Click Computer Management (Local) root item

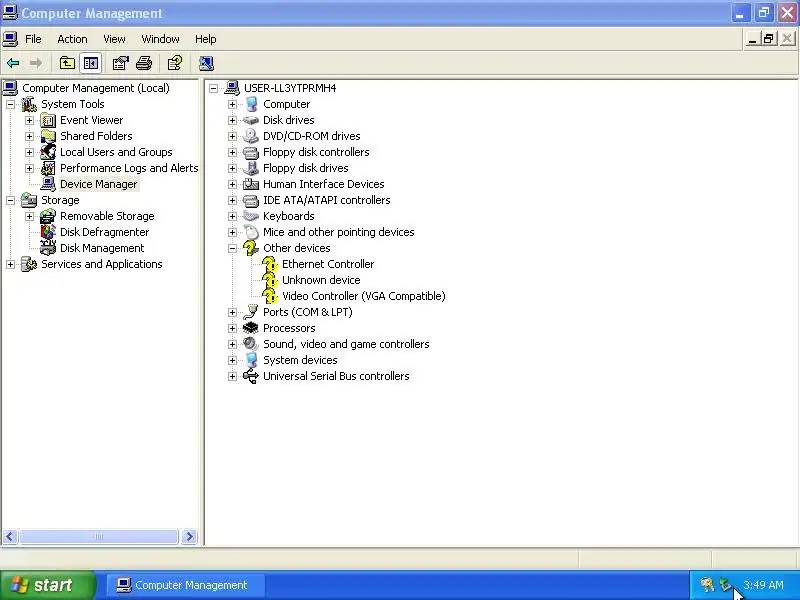pos(95,88)
